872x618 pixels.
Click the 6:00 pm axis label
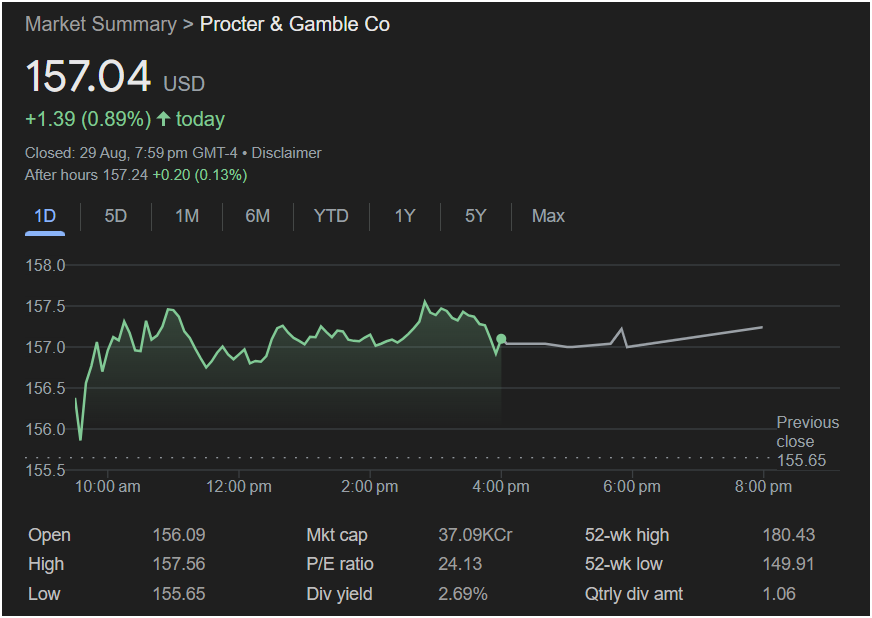(632, 487)
